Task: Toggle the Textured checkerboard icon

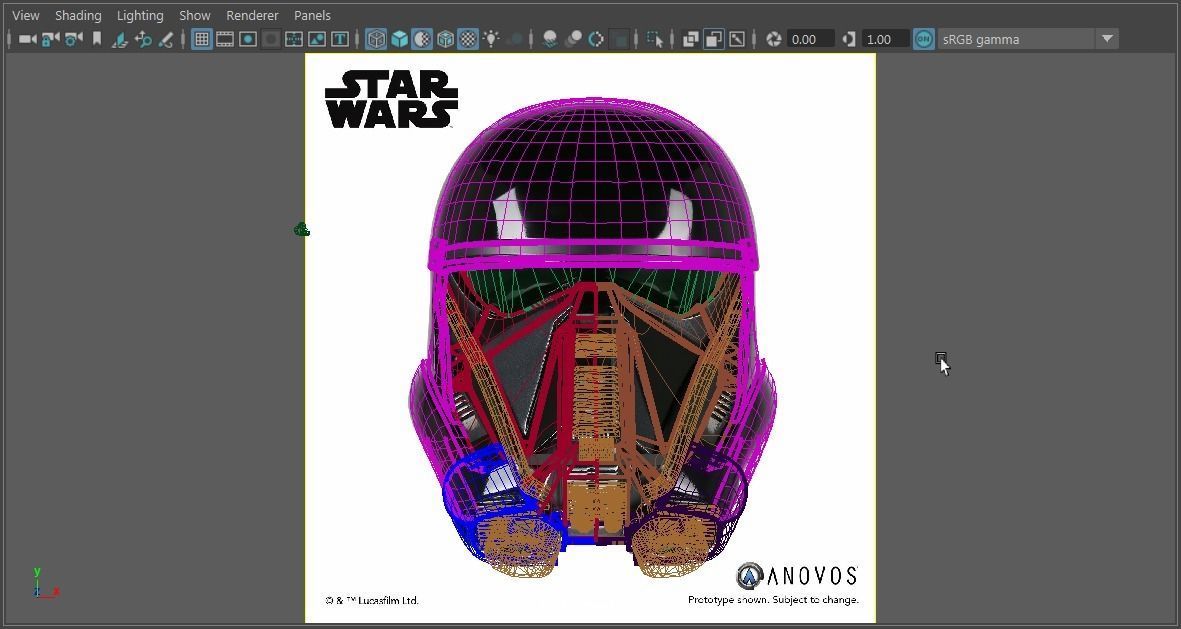Action: click(468, 39)
